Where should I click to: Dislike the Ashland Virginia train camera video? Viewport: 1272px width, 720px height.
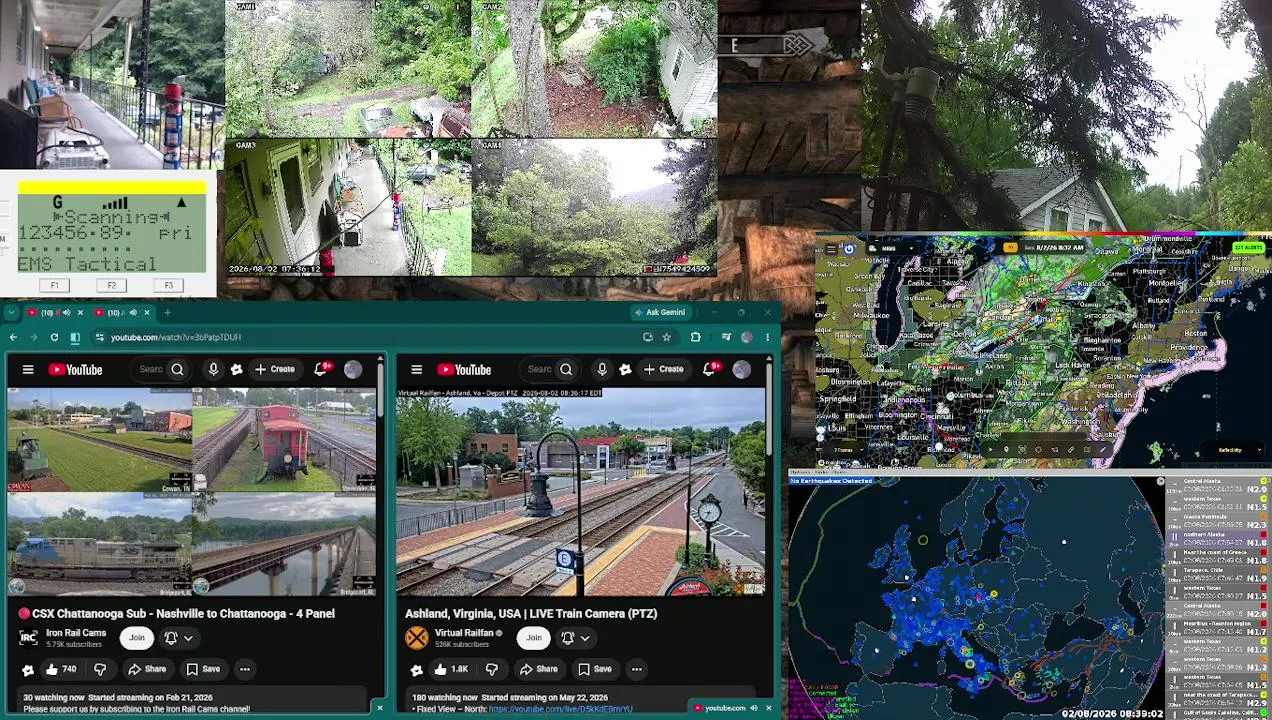[491, 669]
